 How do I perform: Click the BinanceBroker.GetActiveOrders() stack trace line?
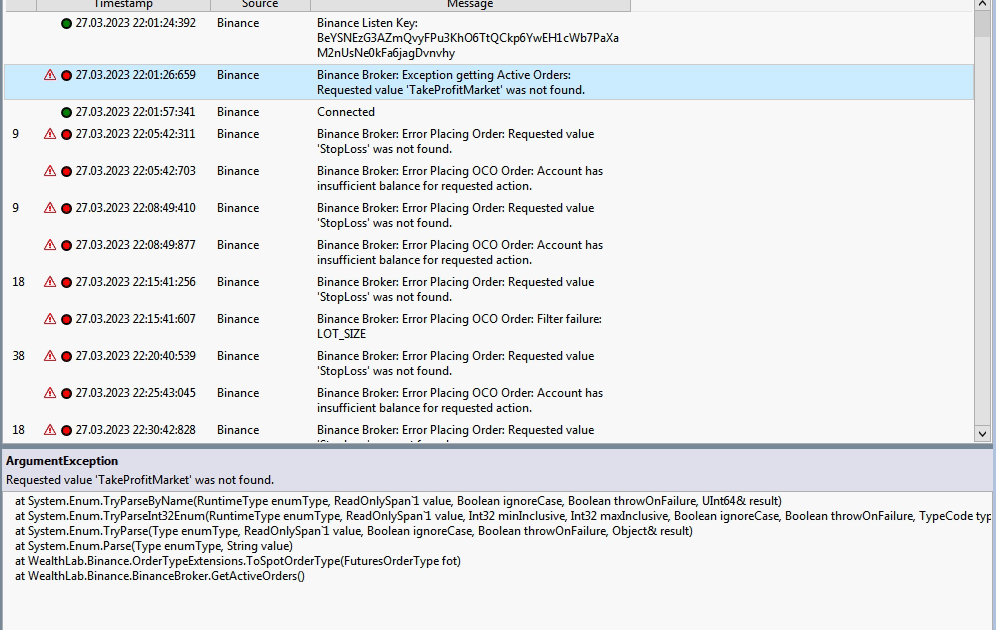pos(160,576)
